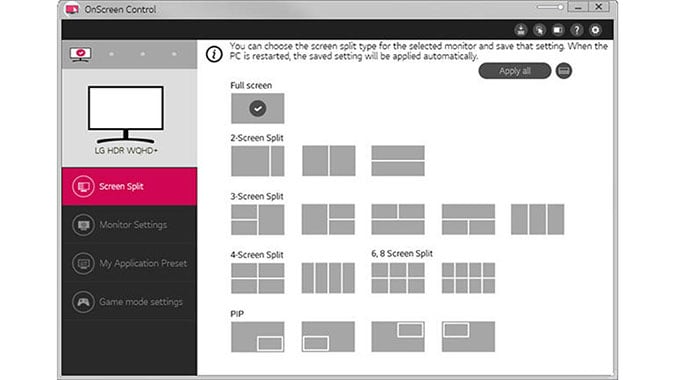Choose 2-Screen Split horizontal top-bottom layout

[x=398, y=161]
